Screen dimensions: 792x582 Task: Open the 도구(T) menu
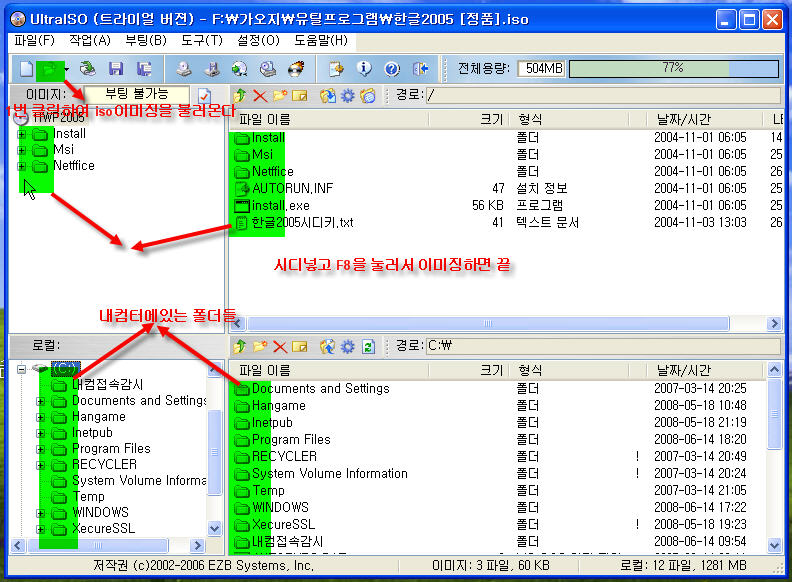[202, 41]
